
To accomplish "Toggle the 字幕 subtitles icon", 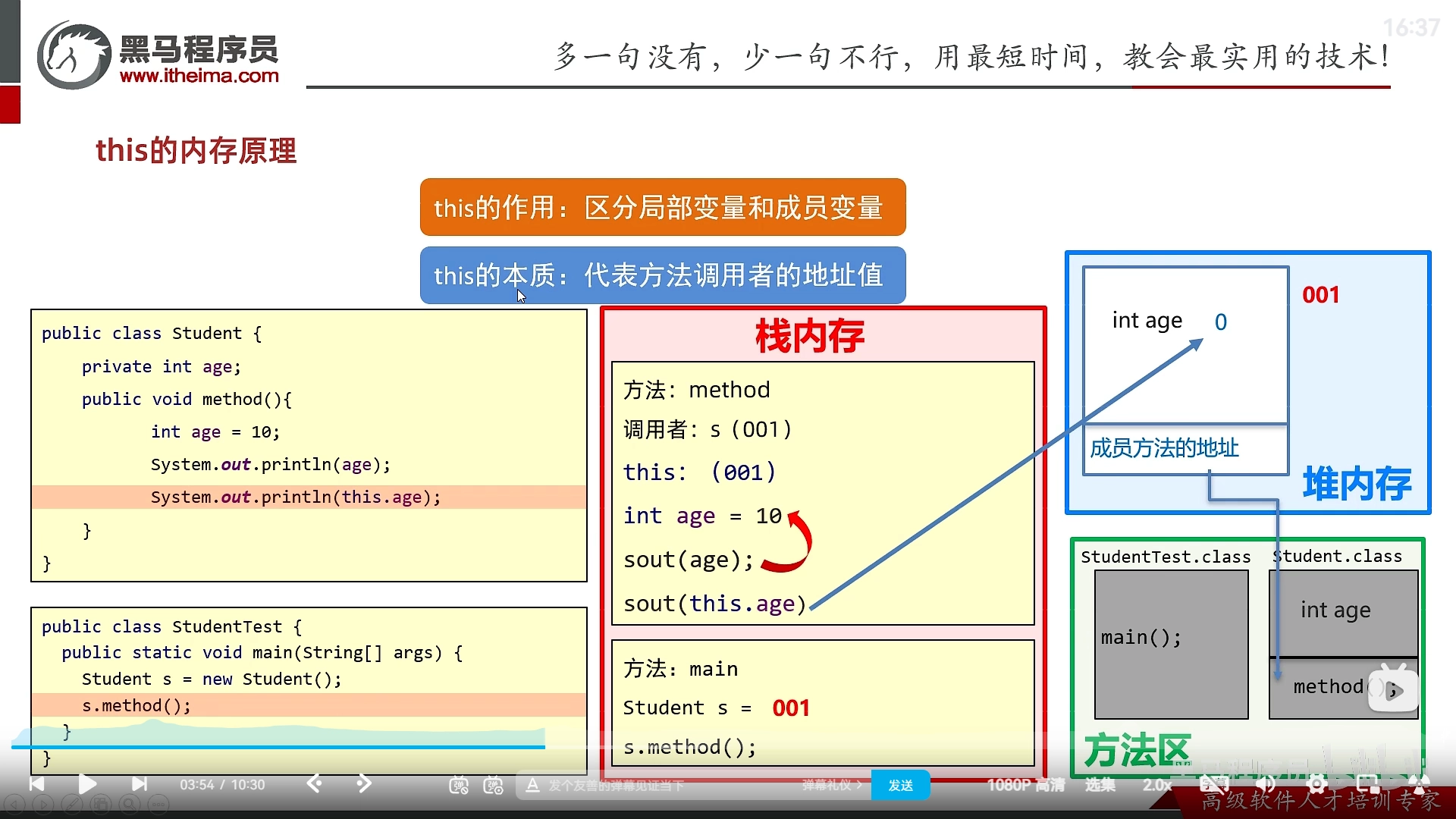I will [x=1214, y=784].
